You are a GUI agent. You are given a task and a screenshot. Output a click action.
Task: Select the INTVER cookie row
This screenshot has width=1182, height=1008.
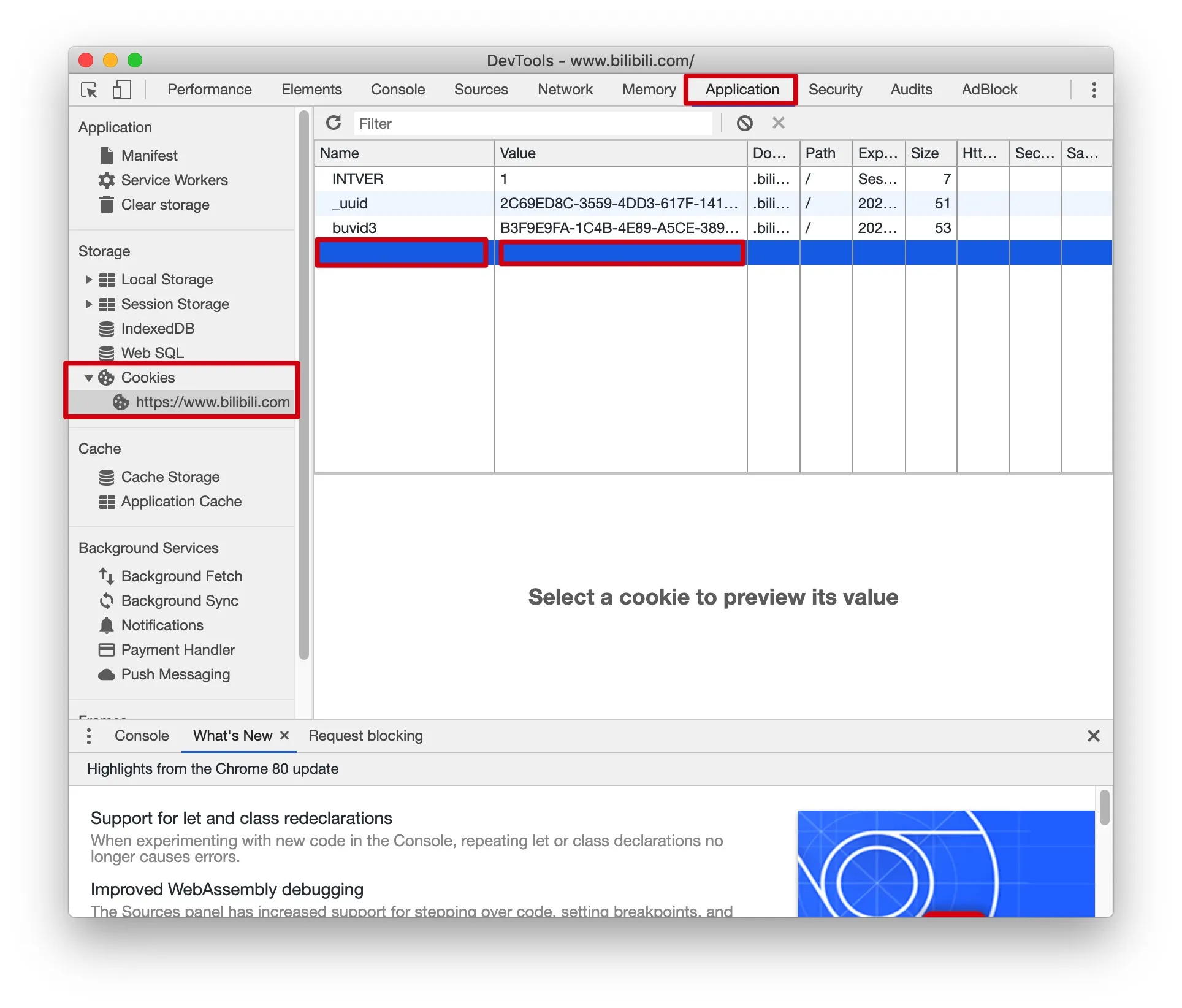(x=714, y=179)
